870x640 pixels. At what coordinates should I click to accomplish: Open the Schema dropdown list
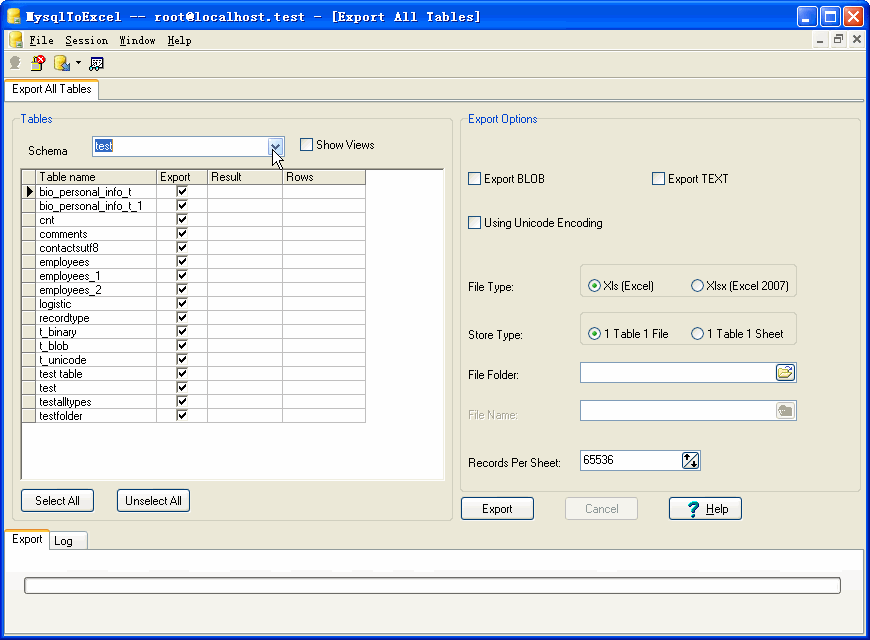click(275, 147)
